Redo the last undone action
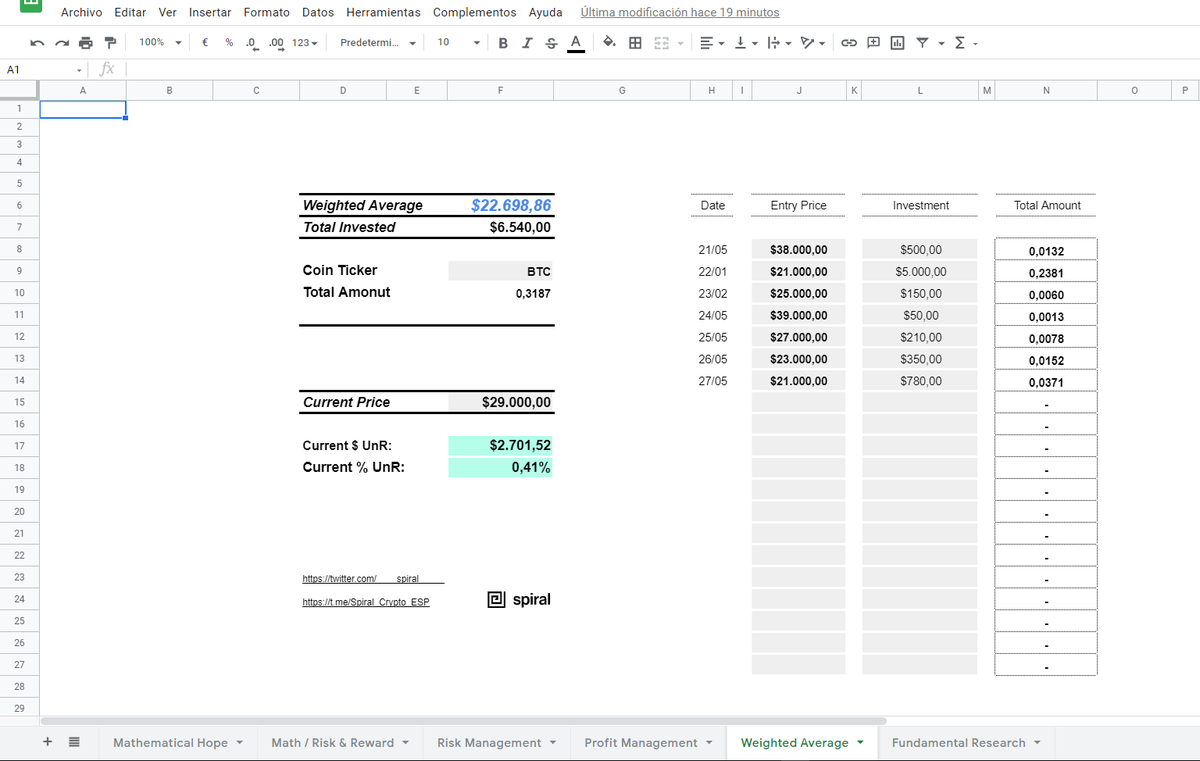This screenshot has width=1200, height=761. 61,43
